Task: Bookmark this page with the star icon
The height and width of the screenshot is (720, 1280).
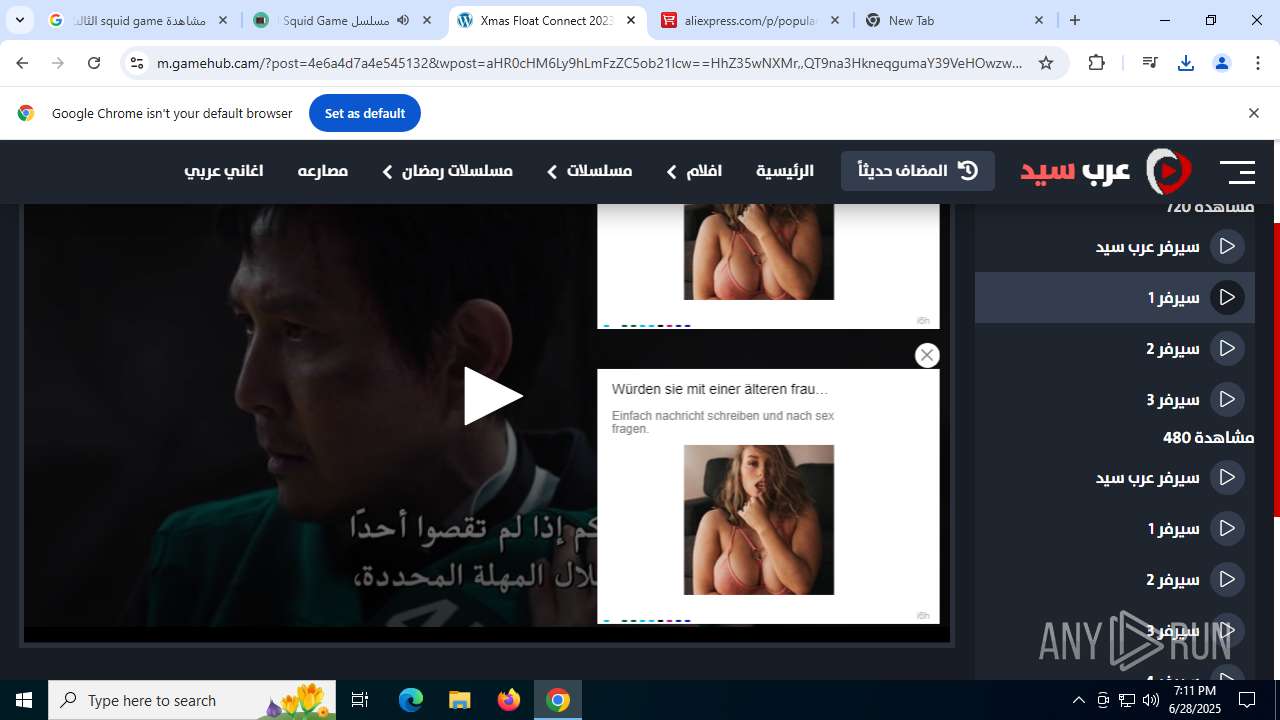Action: pos(1046,63)
